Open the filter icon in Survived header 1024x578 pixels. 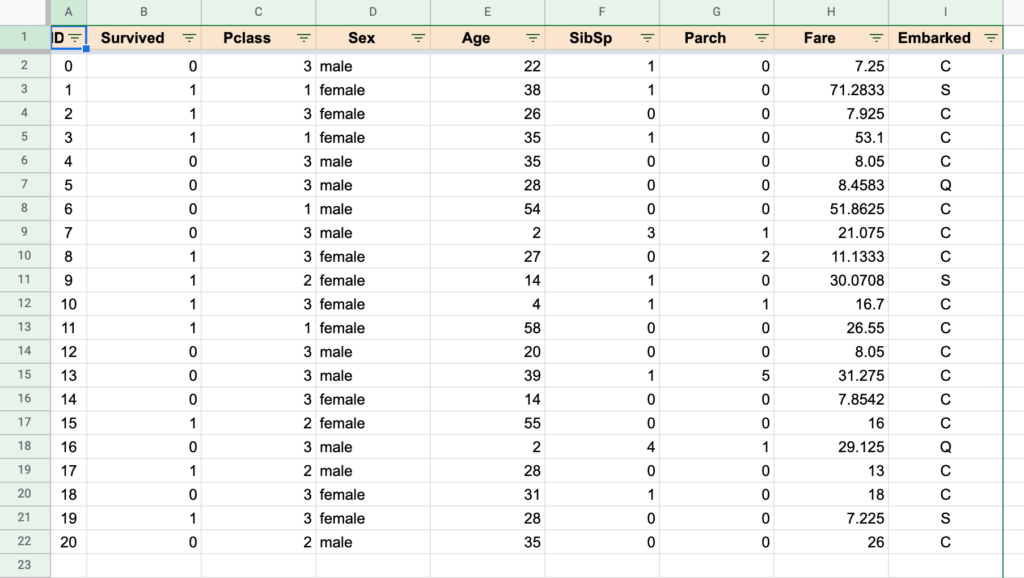coord(190,38)
